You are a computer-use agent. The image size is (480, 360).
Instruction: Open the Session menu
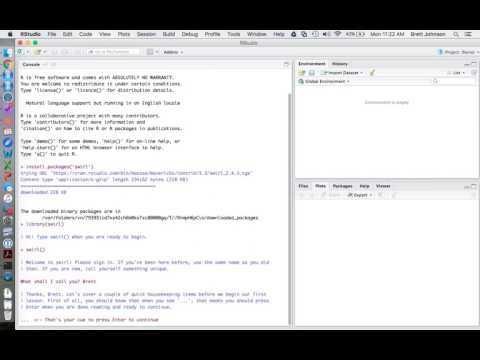coord(146,34)
